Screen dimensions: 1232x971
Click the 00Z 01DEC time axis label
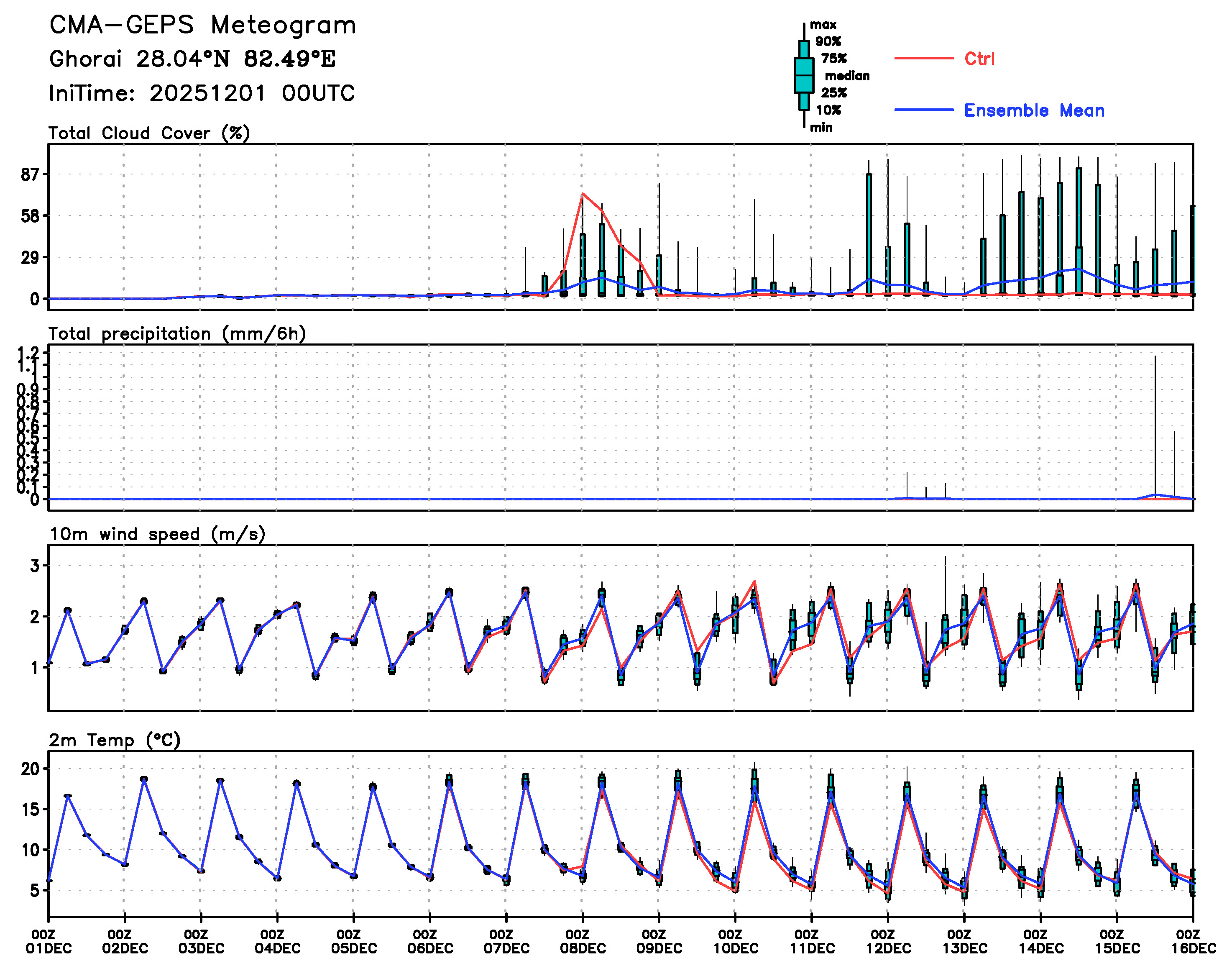(49, 941)
